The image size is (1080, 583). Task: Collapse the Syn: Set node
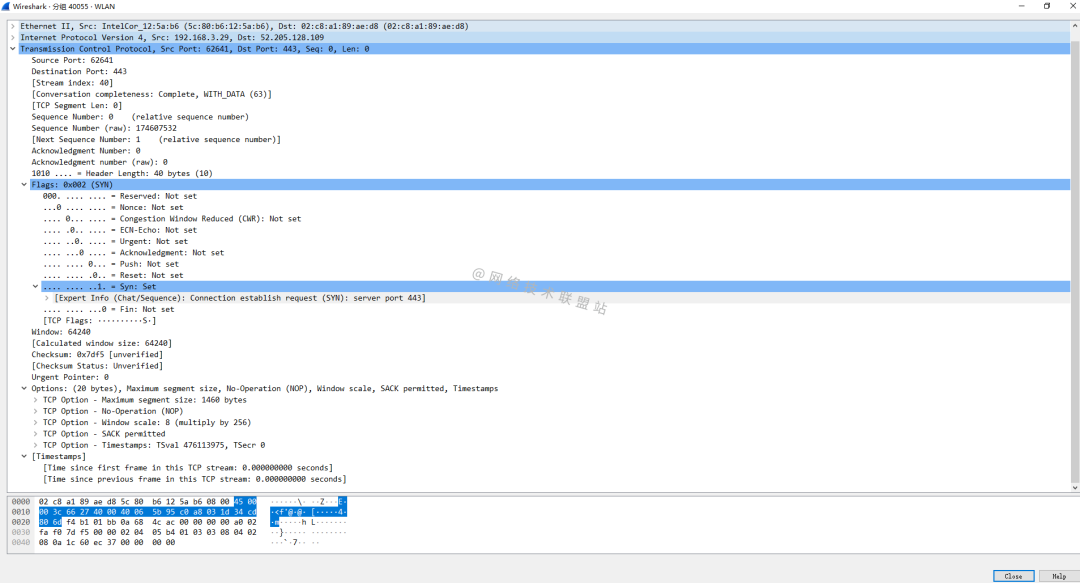pyautogui.click(x=36, y=287)
